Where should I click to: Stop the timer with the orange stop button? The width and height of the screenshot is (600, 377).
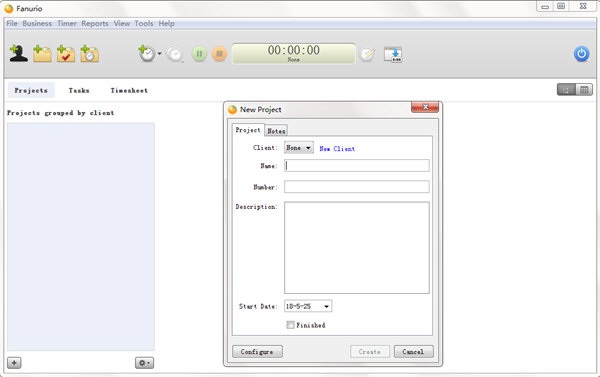coord(219,54)
